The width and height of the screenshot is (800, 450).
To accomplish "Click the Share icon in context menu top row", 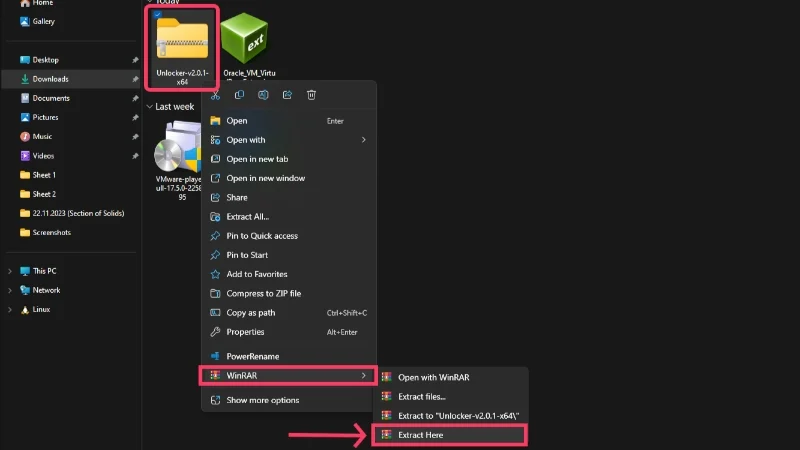I will coord(287,95).
